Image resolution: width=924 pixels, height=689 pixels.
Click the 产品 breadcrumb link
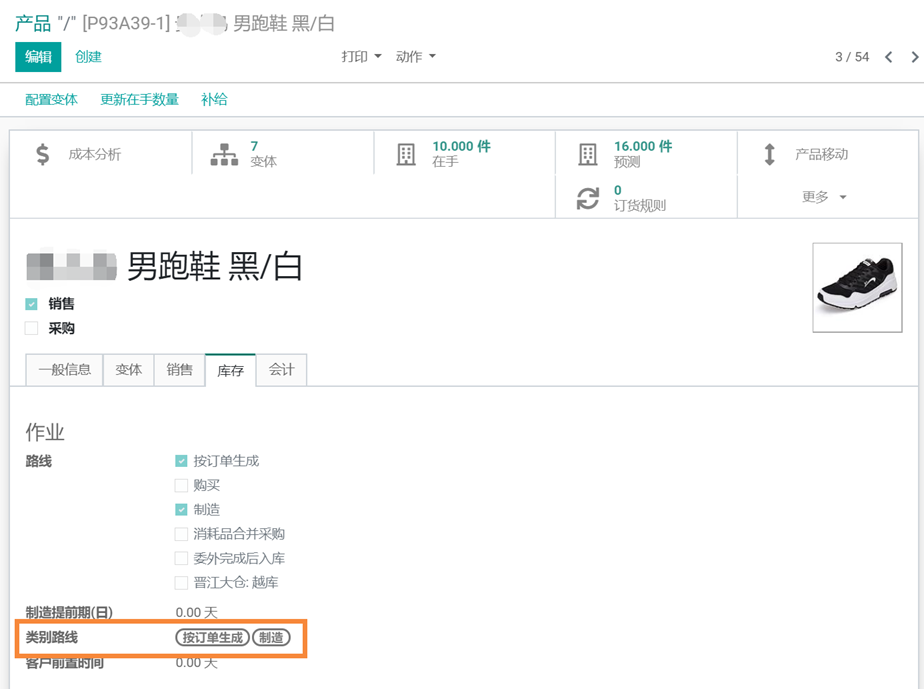[33, 24]
